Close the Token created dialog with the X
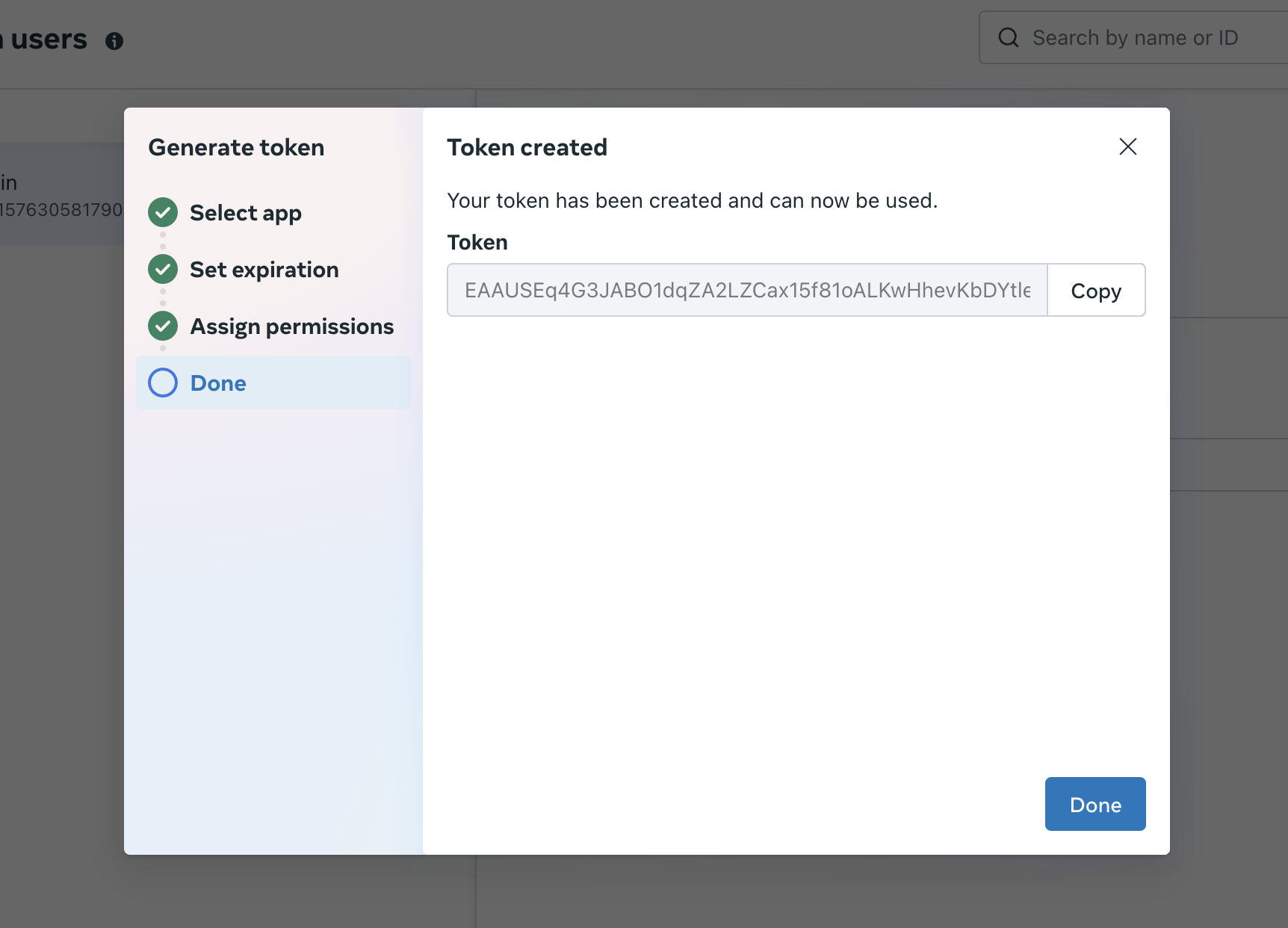This screenshot has height=928, width=1288. (x=1128, y=146)
